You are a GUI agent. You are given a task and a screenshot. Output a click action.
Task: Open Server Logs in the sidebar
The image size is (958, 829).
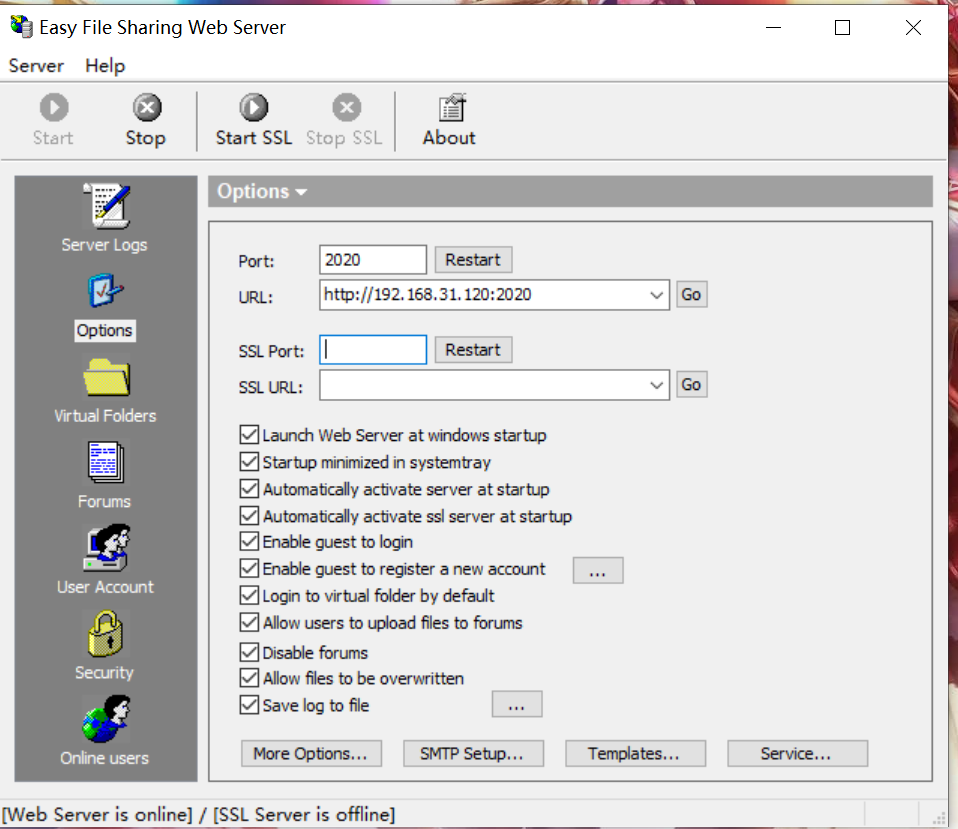pos(105,218)
